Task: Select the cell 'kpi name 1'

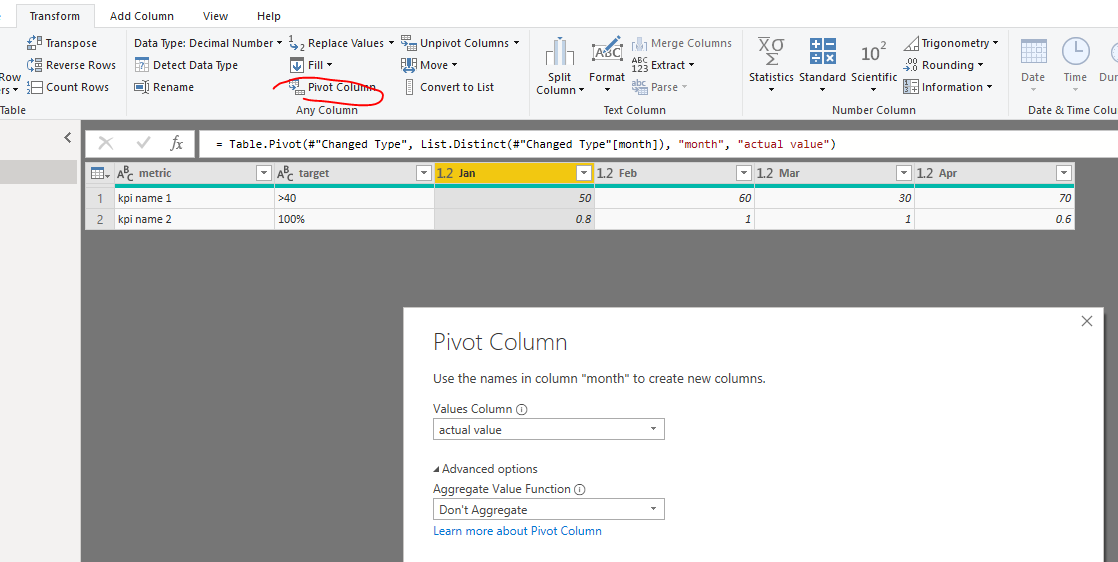Action: pyautogui.click(x=195, y=198)
